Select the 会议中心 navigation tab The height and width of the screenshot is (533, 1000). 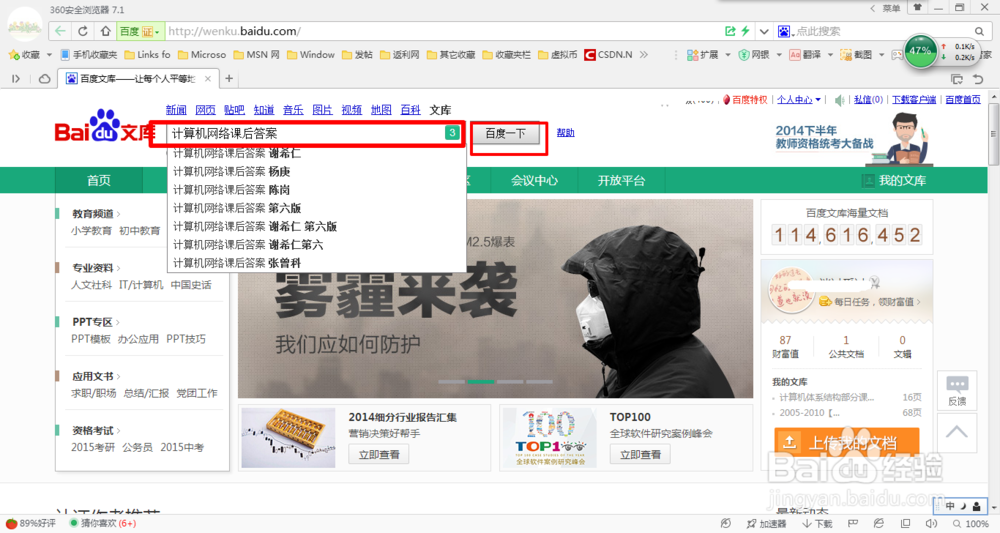click(x=534, y=180)
